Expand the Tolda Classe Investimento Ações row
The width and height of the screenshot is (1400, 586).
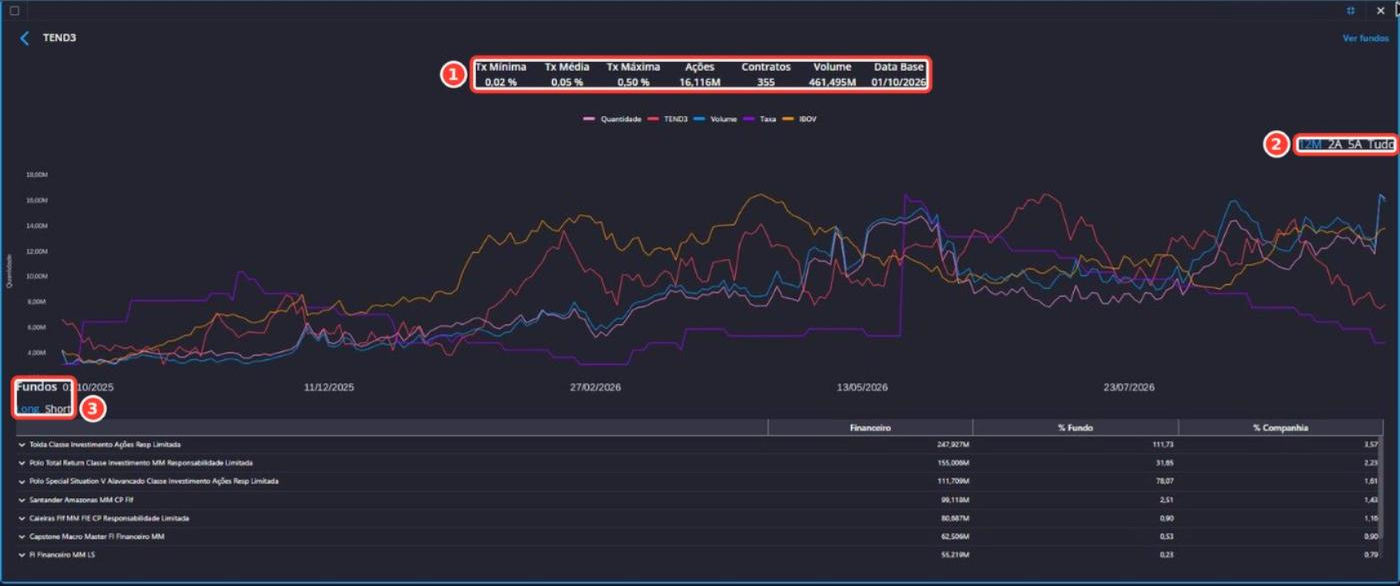pyautogui.click(x=22, y=444)
